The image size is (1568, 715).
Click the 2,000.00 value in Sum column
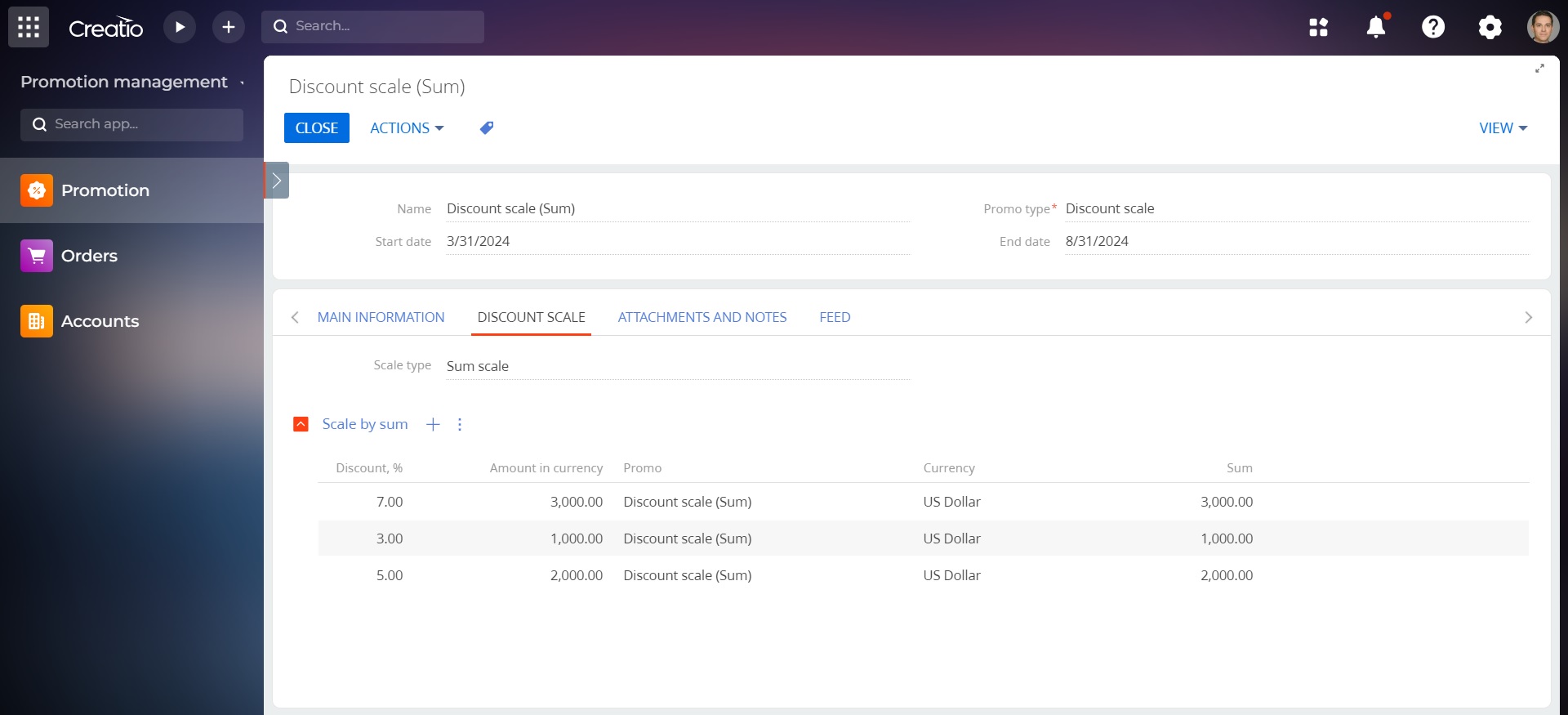(x=1227, y=575)
